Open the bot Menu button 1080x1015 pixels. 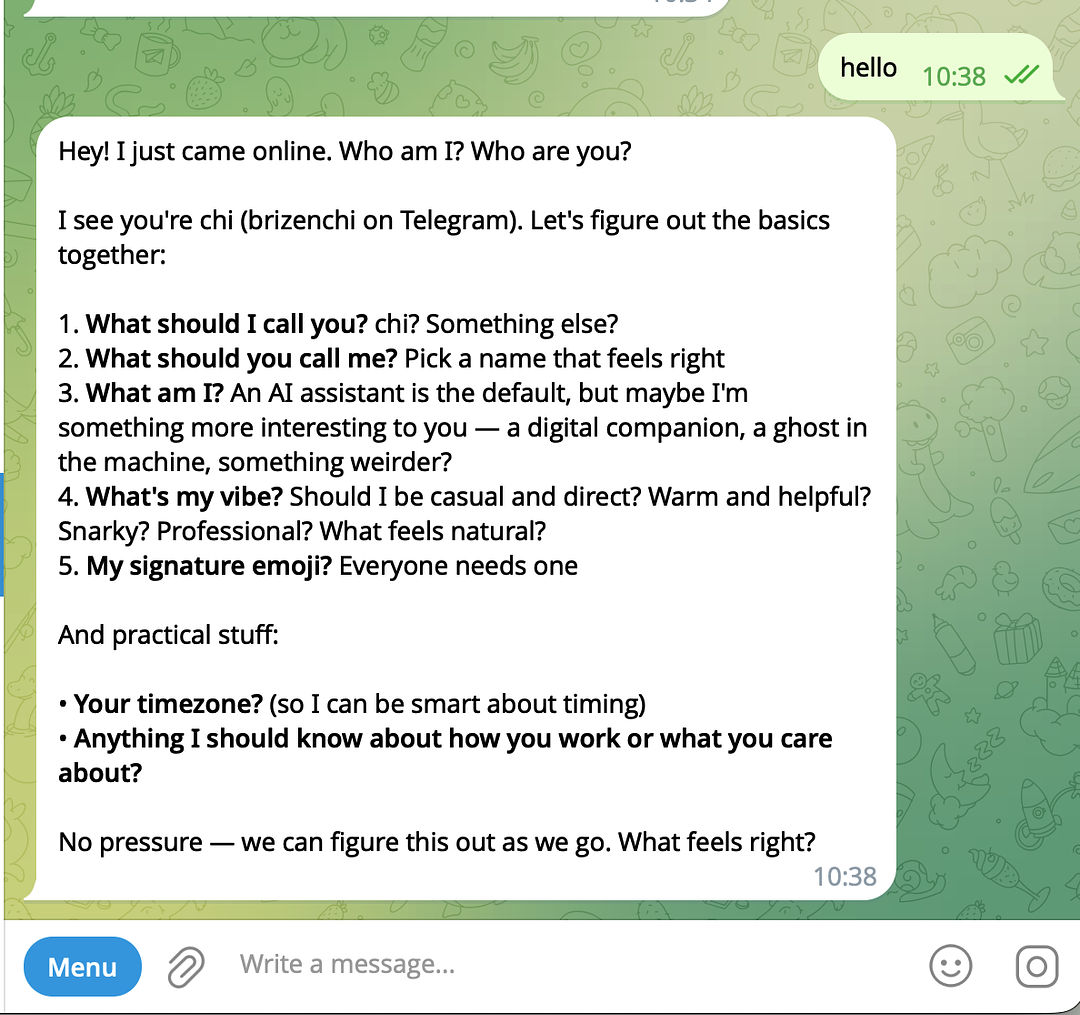coord(82,966)
